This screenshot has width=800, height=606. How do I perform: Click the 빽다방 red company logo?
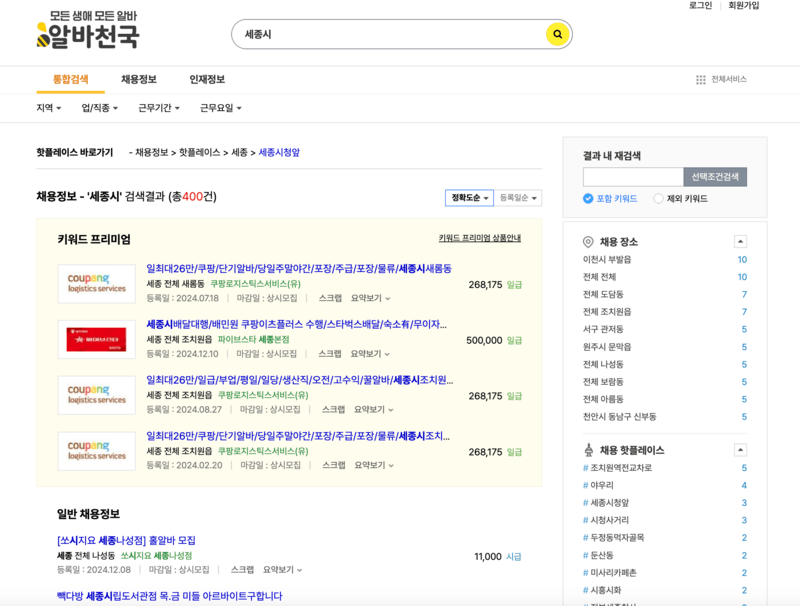click(95, 340)
